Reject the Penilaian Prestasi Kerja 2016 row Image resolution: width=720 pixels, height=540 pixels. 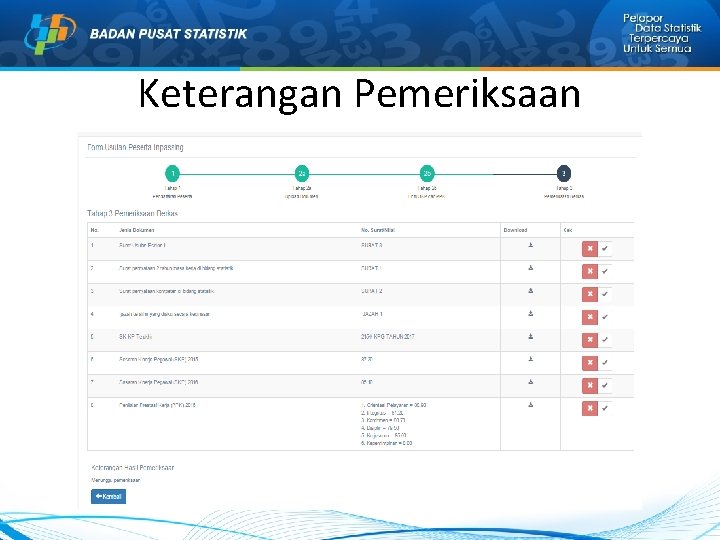tap(590, 408)
